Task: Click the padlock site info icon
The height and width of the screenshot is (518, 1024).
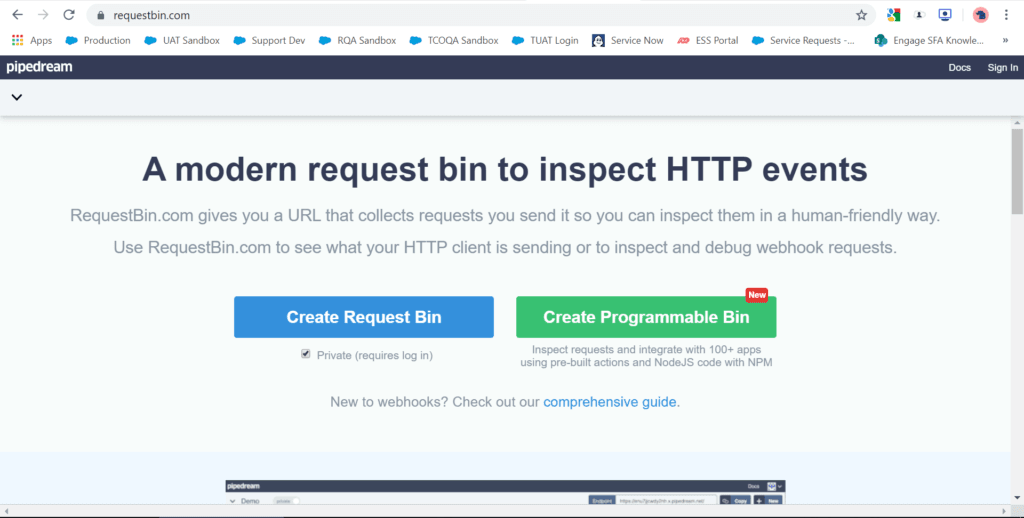Action: pyautogui.click(x=100, y=15)
